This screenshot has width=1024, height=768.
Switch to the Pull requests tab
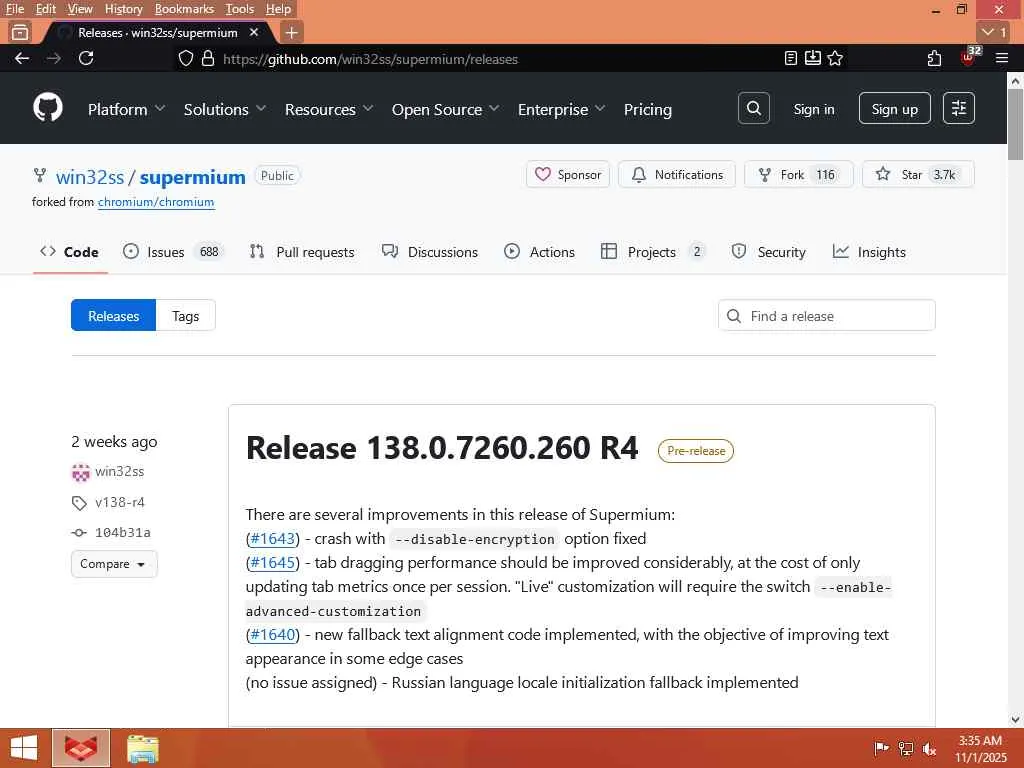click(302, 252)
